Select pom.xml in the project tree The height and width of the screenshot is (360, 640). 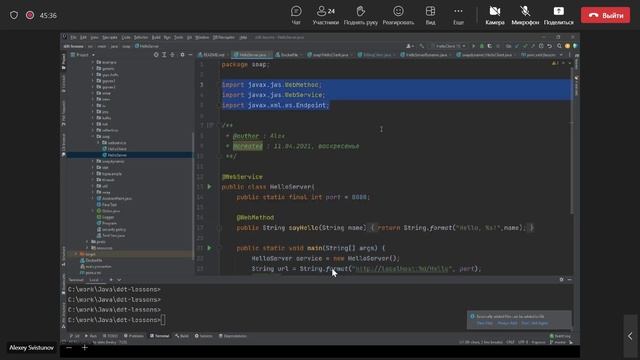tap(91, 273)
